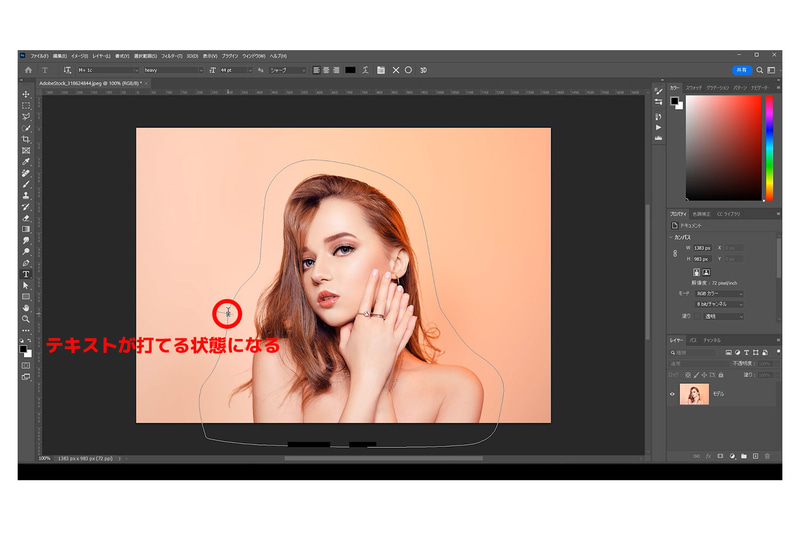Image resolution: width=800 pixels, height=533 pixels.
Task: Cancel current text edits
Action: click(x=396, y=70)
